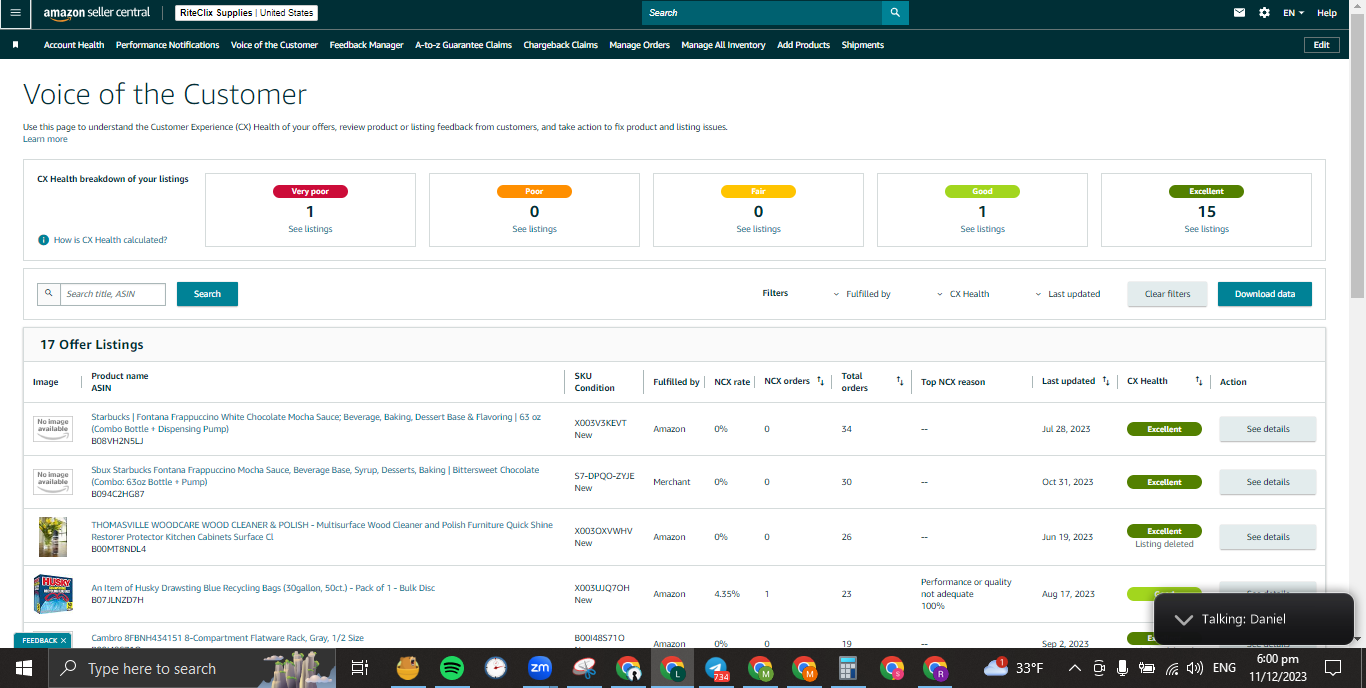Image resolution: width=1366 pixels, height=688 pixels.
Task: See listings under Very poor
Action: tap(310, 229)
